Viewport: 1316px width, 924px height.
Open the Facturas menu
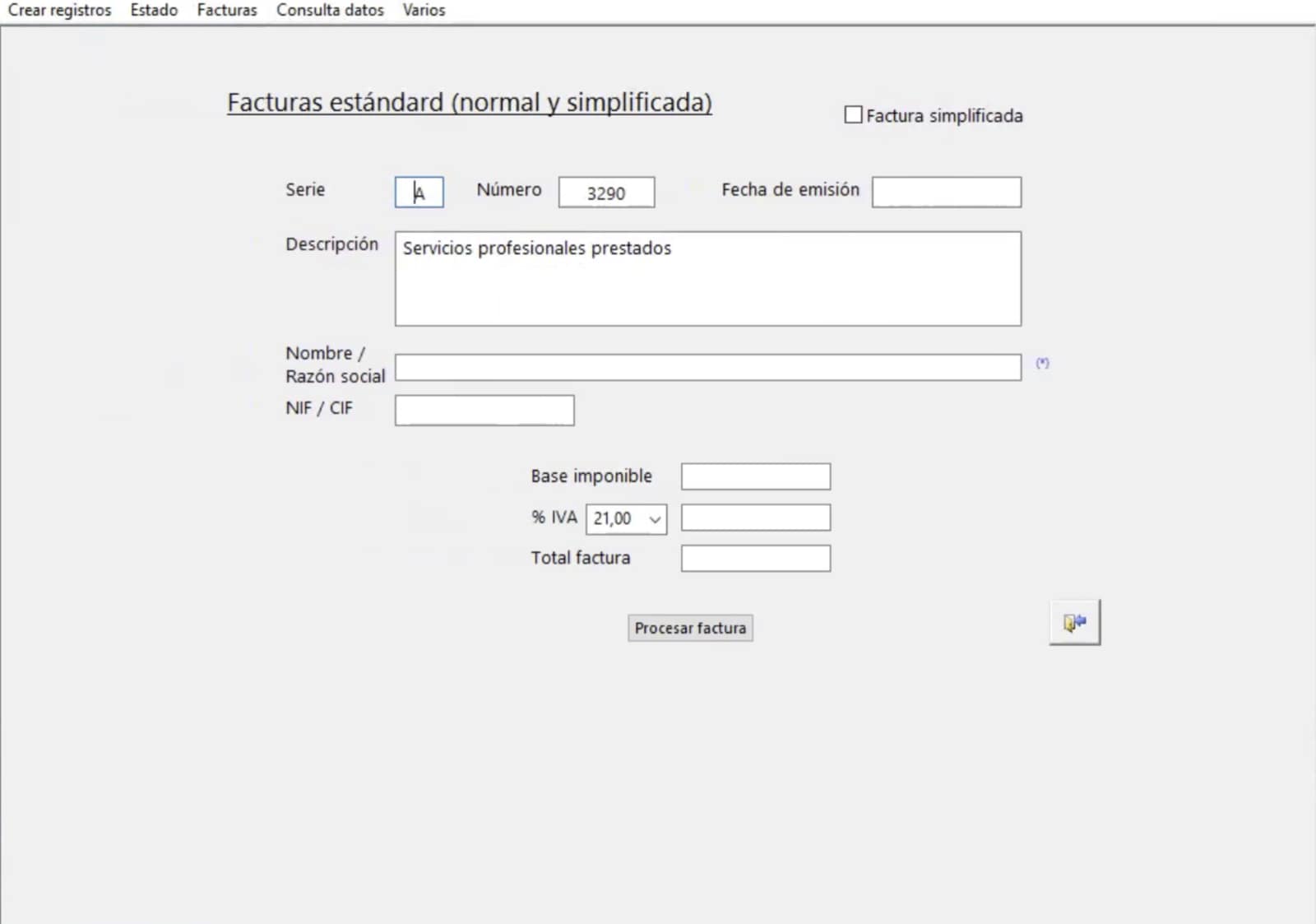click(x=227, y=11)
